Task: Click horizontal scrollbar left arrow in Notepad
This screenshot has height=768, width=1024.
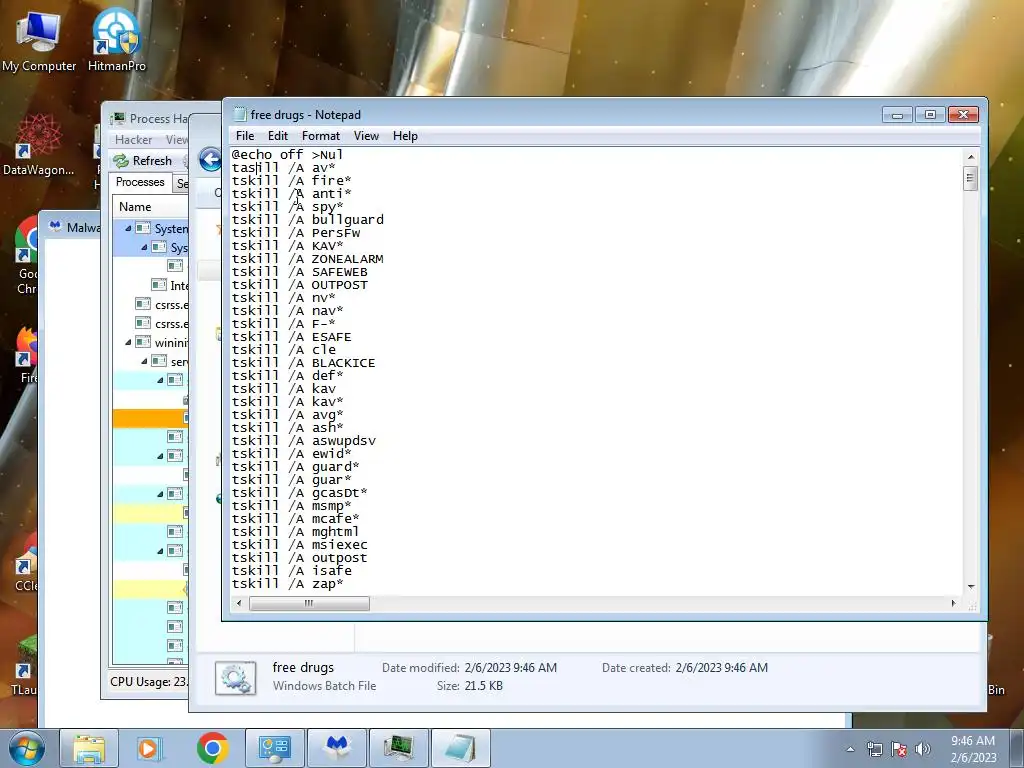Action: (x=239, y=603)
